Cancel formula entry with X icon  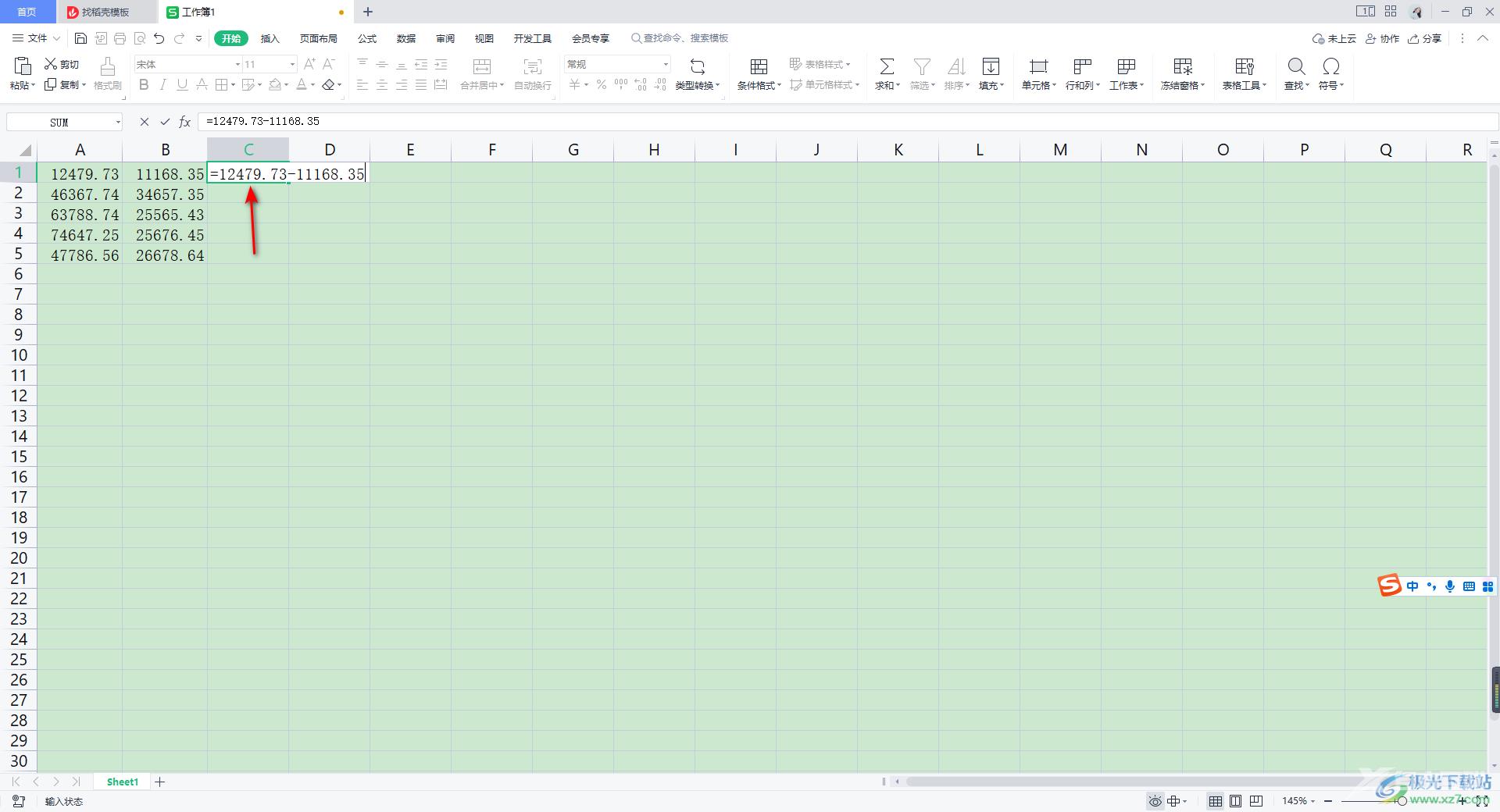click(x=145, y=122)
